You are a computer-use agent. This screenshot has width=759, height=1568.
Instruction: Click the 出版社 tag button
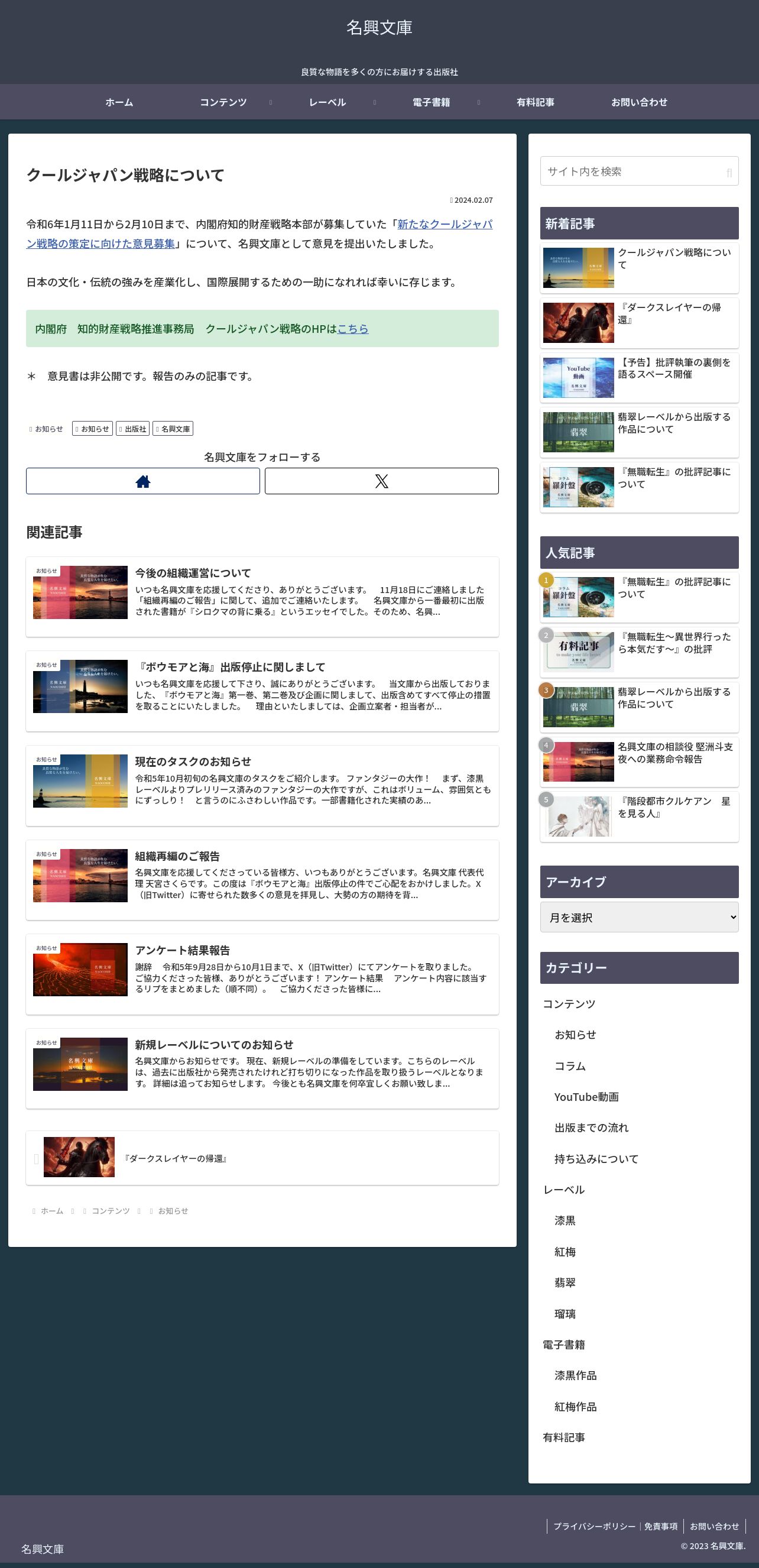coord(132,429)
